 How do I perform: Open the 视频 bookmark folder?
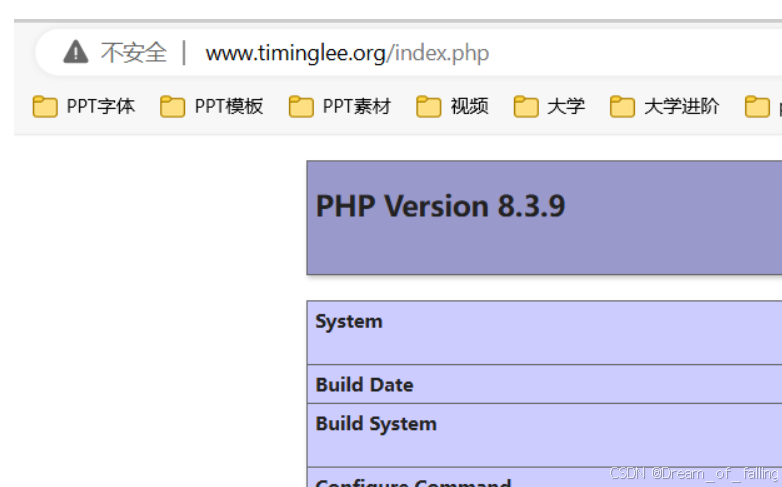coord(452,106)
